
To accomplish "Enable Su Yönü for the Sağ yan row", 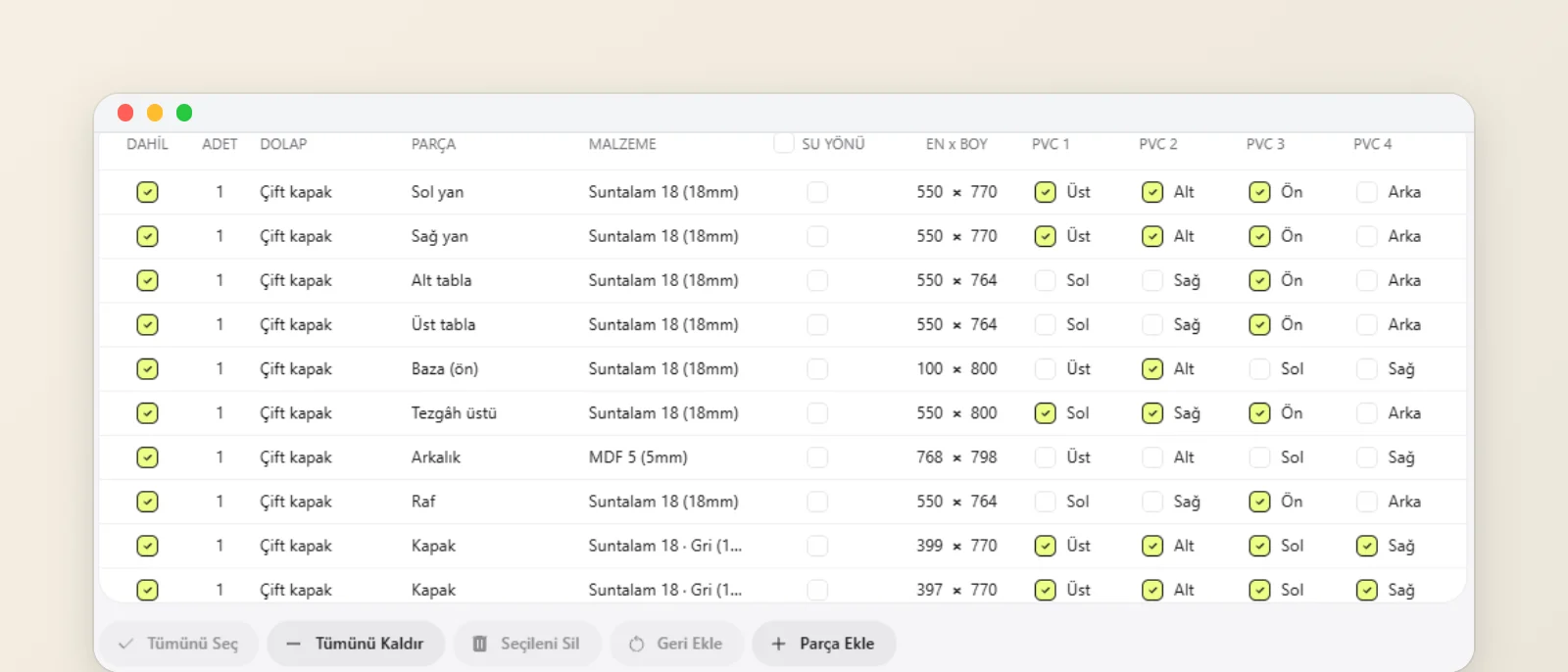I will (817, 236).
